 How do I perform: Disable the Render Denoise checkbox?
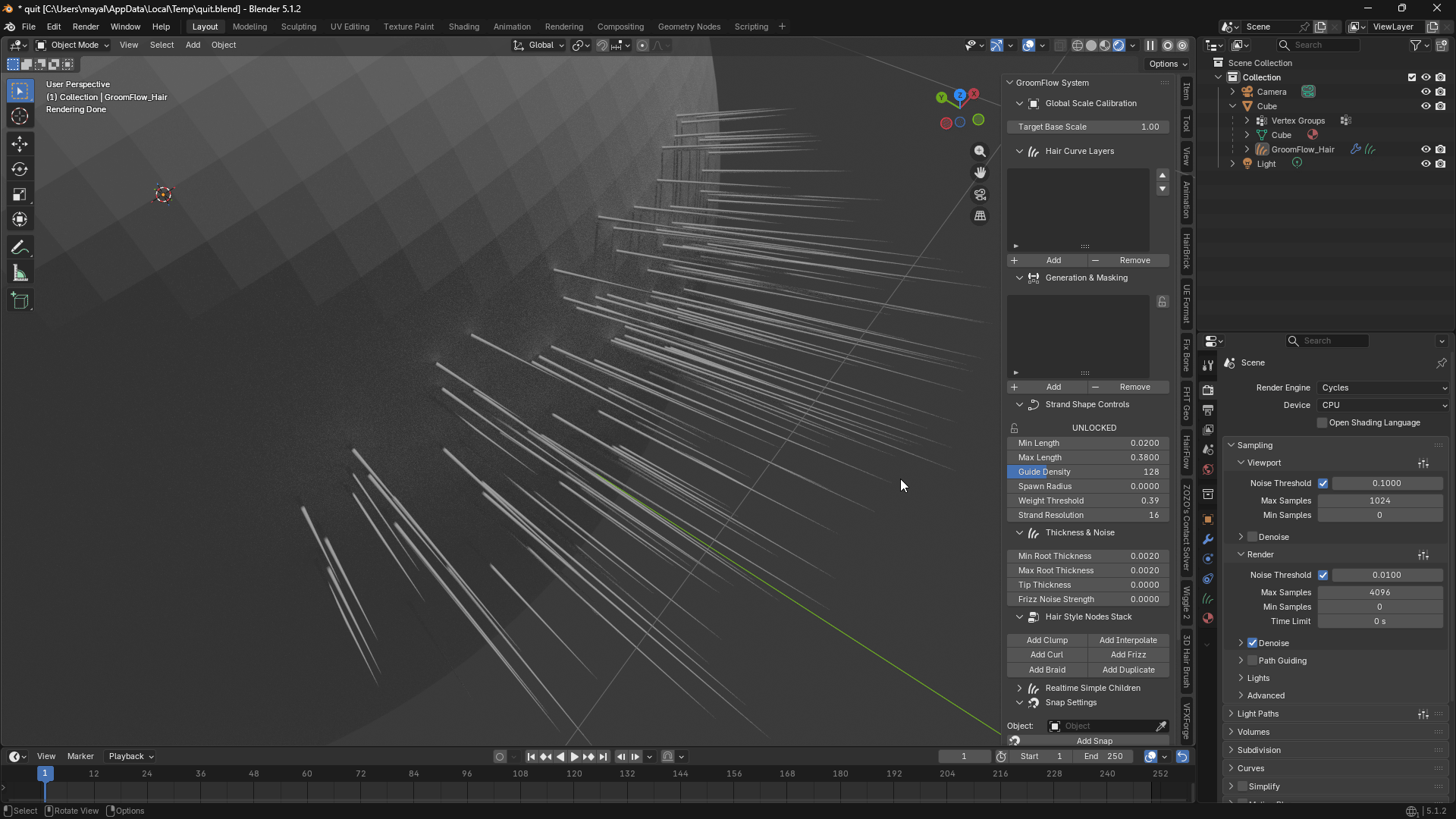click(x=1253, y=643)
